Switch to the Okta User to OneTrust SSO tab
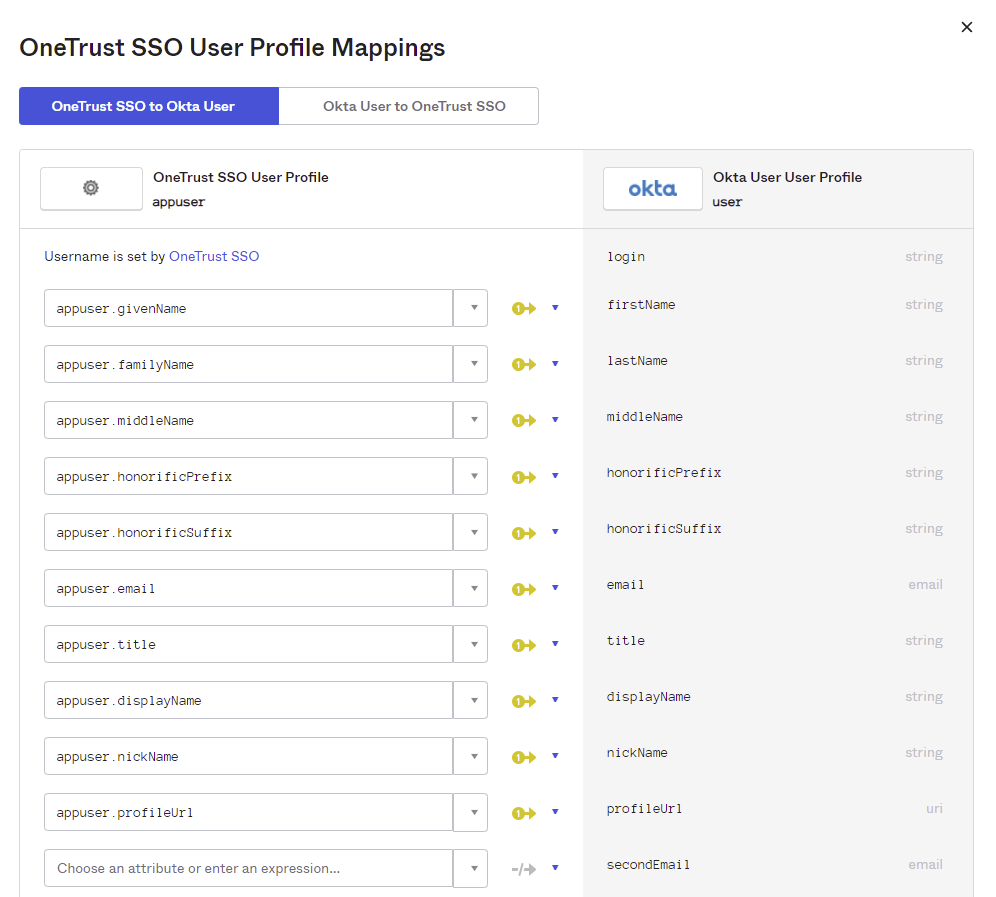This screenshot has width=996, height=897. 409,105
